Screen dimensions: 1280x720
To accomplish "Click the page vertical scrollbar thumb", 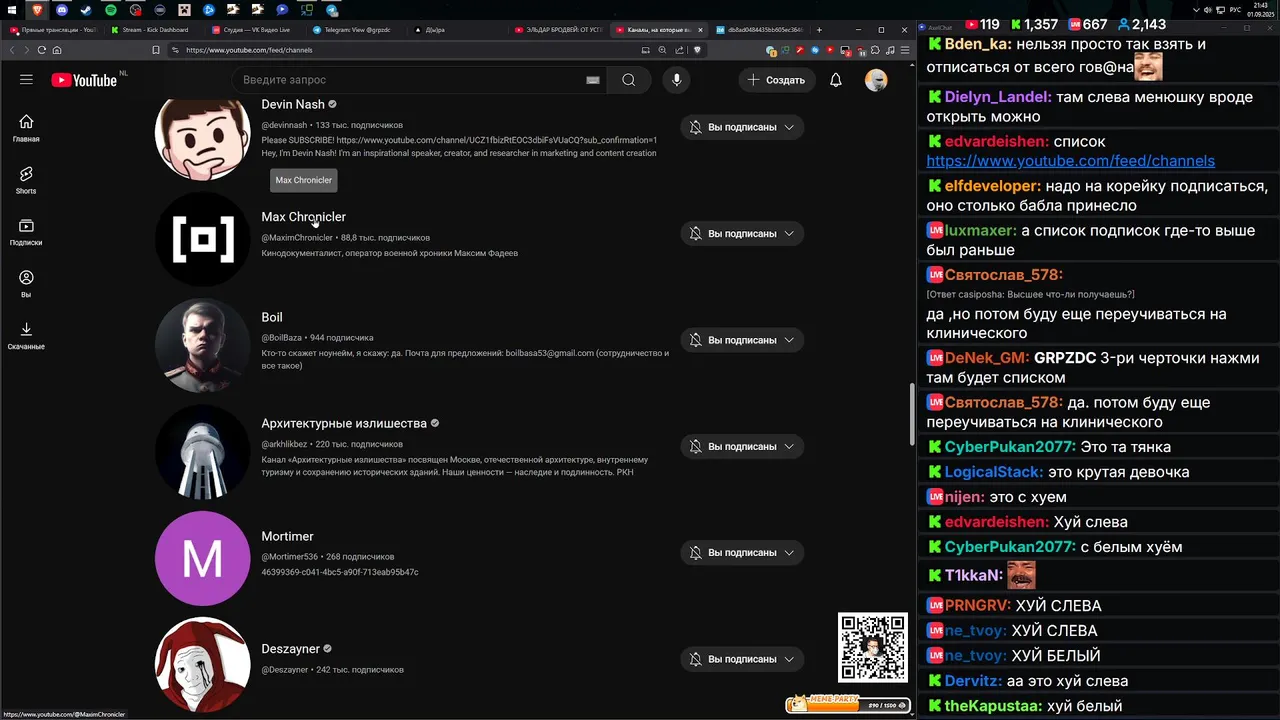I will coord(910,414).
